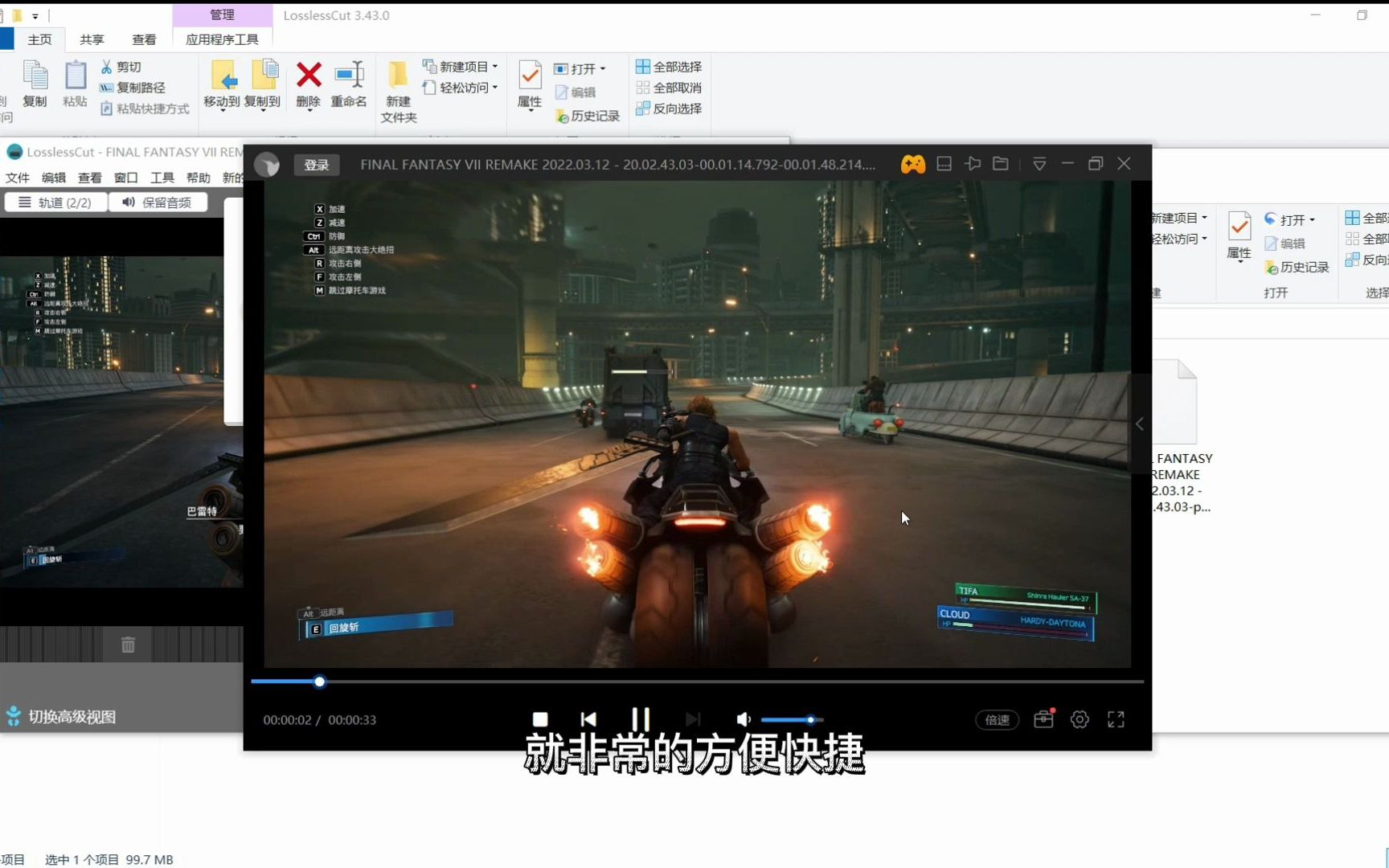
Task: Click the 粘贴 paste icon in ribbon
Action: point(75,84)
